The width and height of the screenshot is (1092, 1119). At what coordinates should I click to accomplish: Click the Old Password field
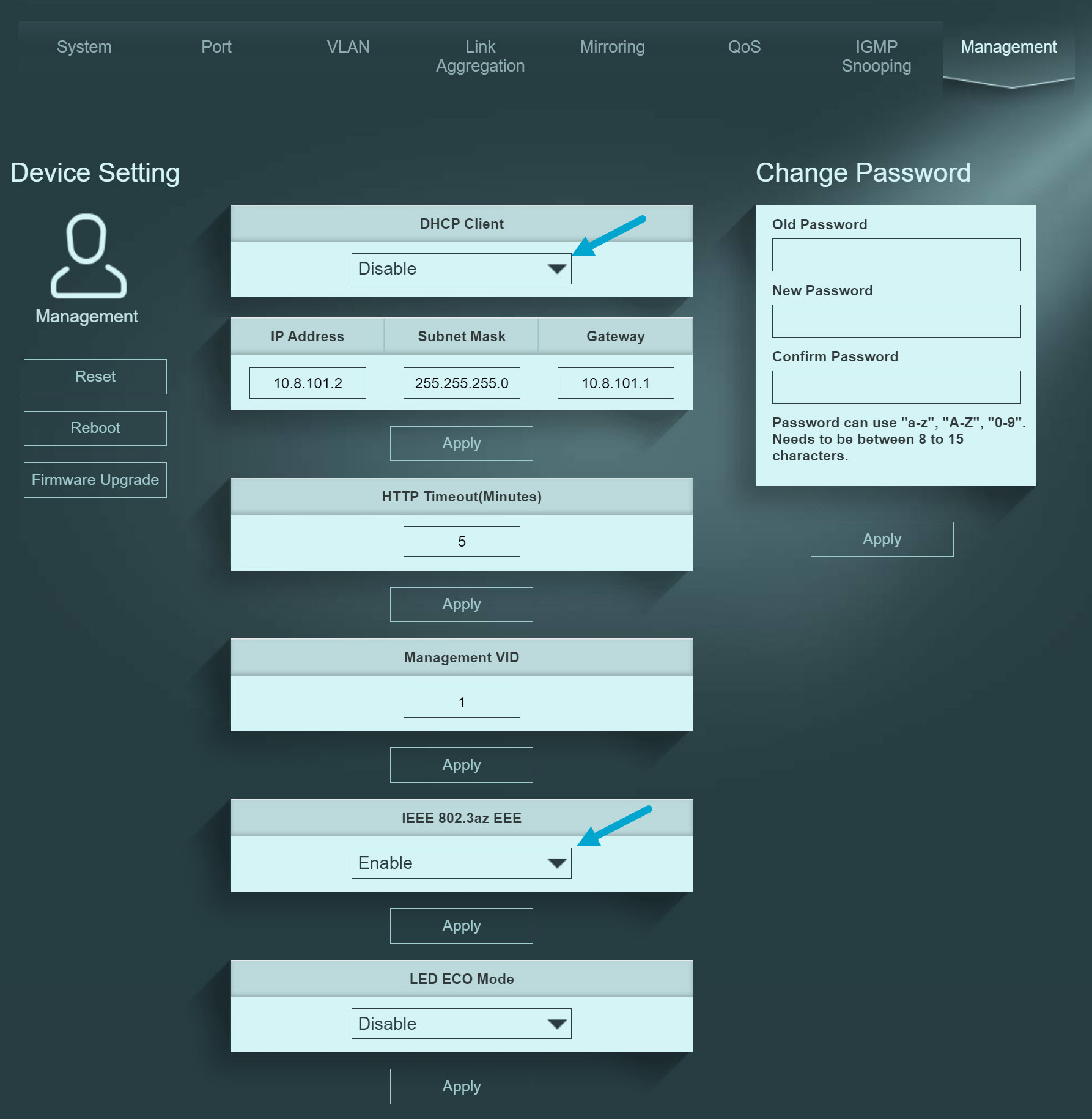(896, 254)
